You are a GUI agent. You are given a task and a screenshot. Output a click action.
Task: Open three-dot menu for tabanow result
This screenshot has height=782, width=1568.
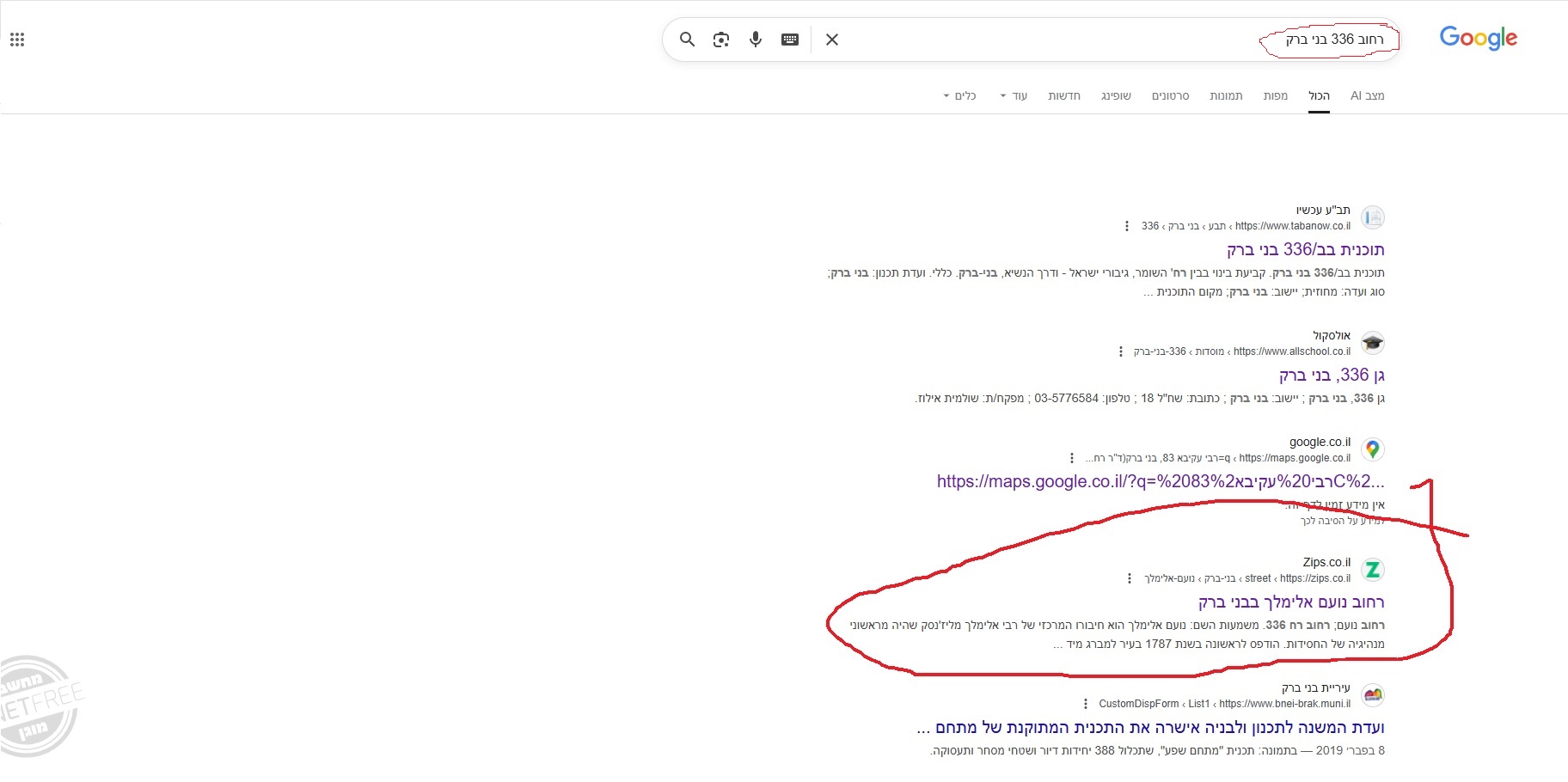coord(1127,226)
